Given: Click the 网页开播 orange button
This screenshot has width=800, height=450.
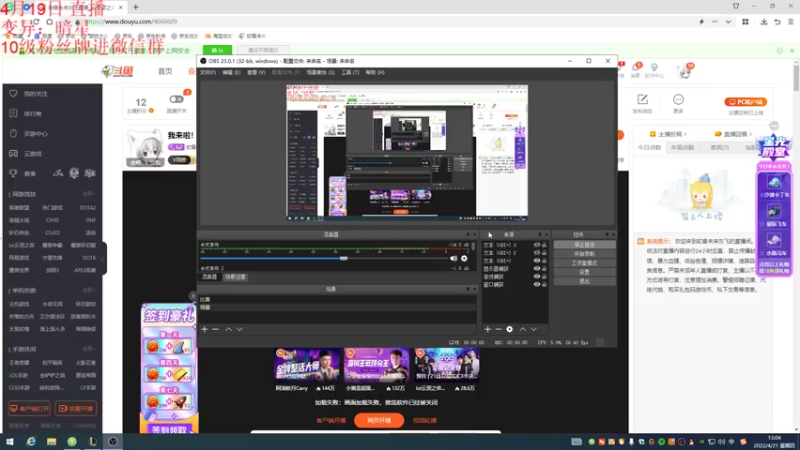Looking at the screenshot, I should tap(379, 420).
